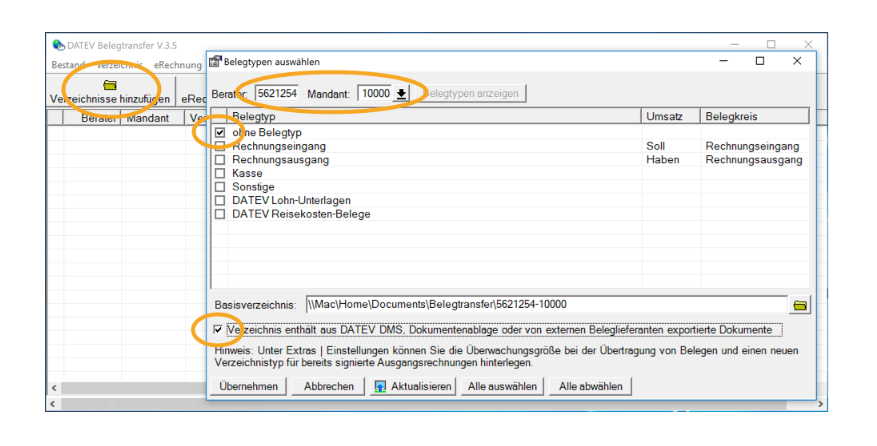The height and width of the screenshot is (446, 877).
Task: Click the Mandant number input field
Action: coord(375,93)
